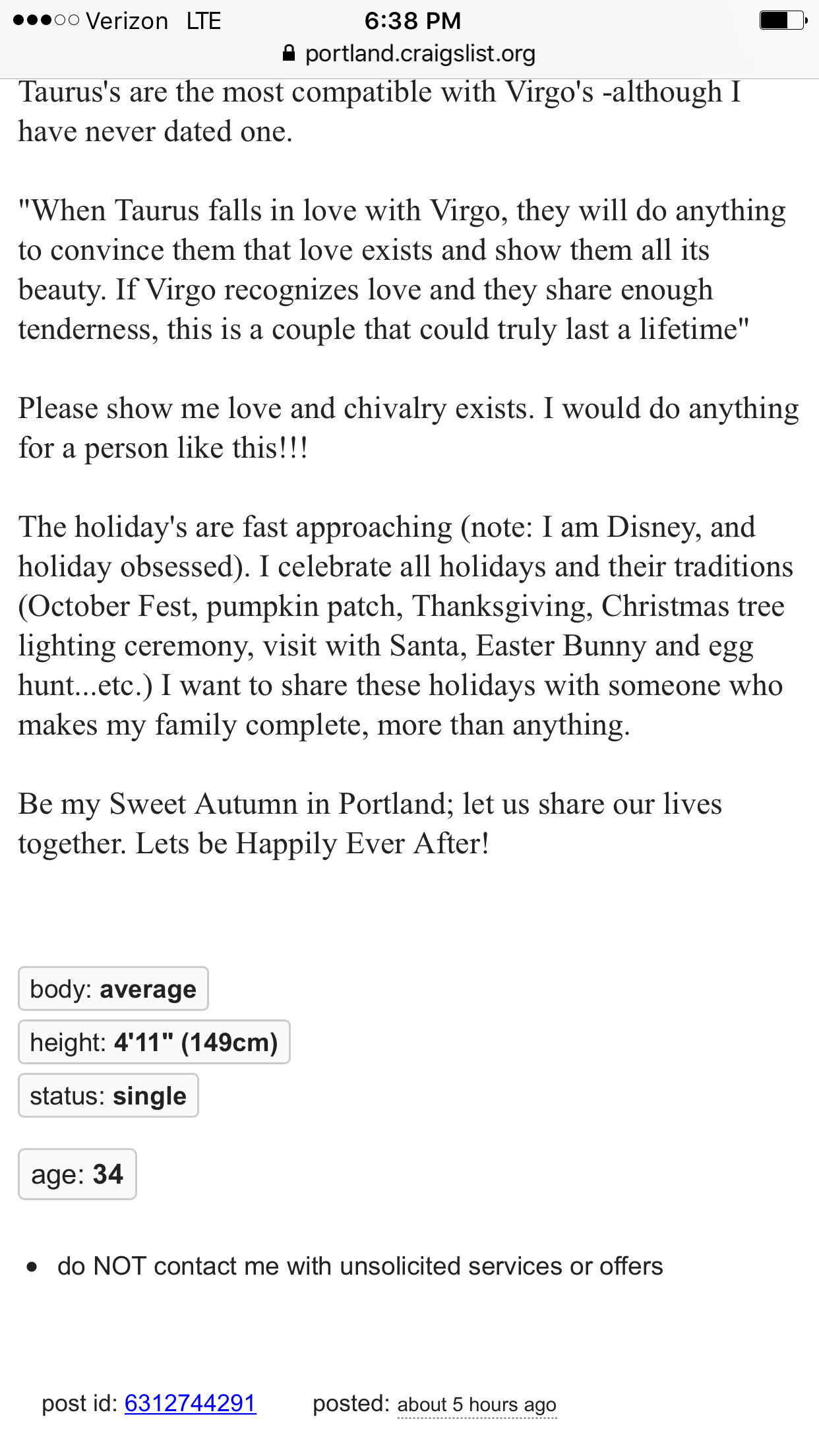
Task: Tap 'Please show me love and chivalry' text
Action: 409,428
